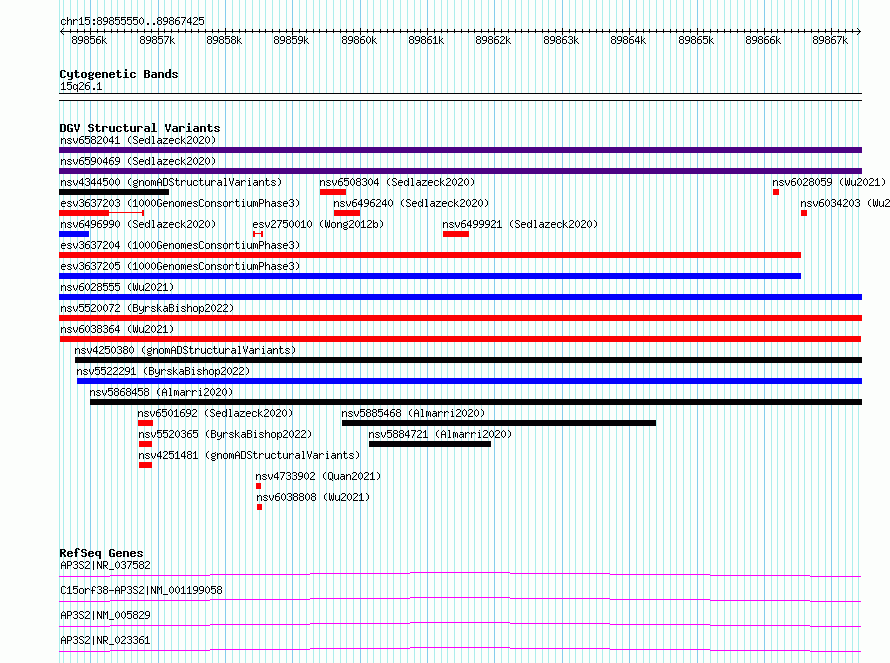The image size is (890, 663).
Task: Click the nsv5522291 (ByrskaBishop2022) label
Action: pos(163,371)
